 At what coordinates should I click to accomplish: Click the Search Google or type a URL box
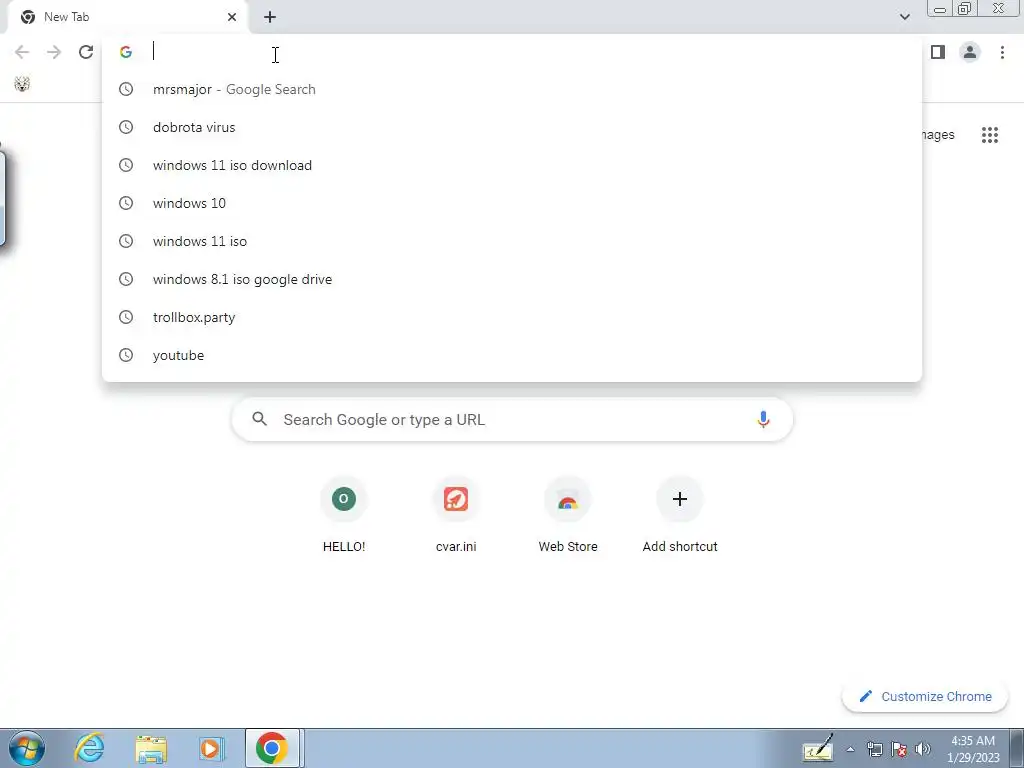click(x=512, y=419)
